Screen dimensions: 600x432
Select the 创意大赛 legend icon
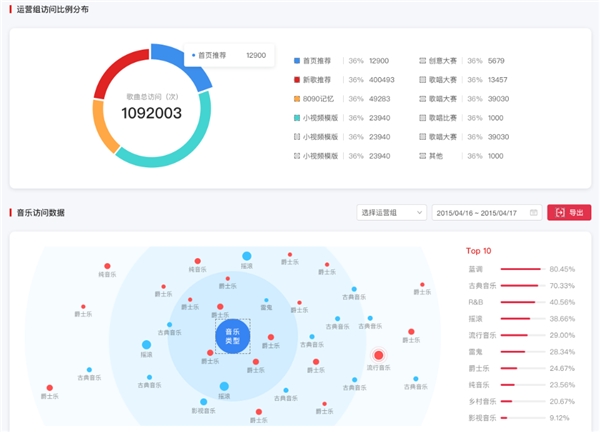point(422,61)
